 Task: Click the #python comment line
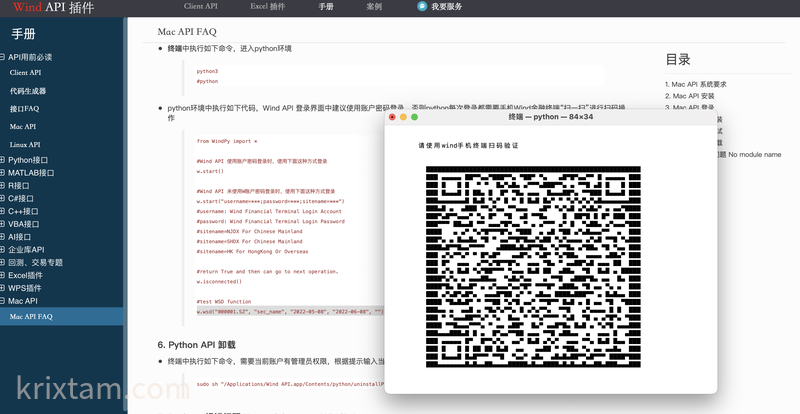tap(207, 81)
